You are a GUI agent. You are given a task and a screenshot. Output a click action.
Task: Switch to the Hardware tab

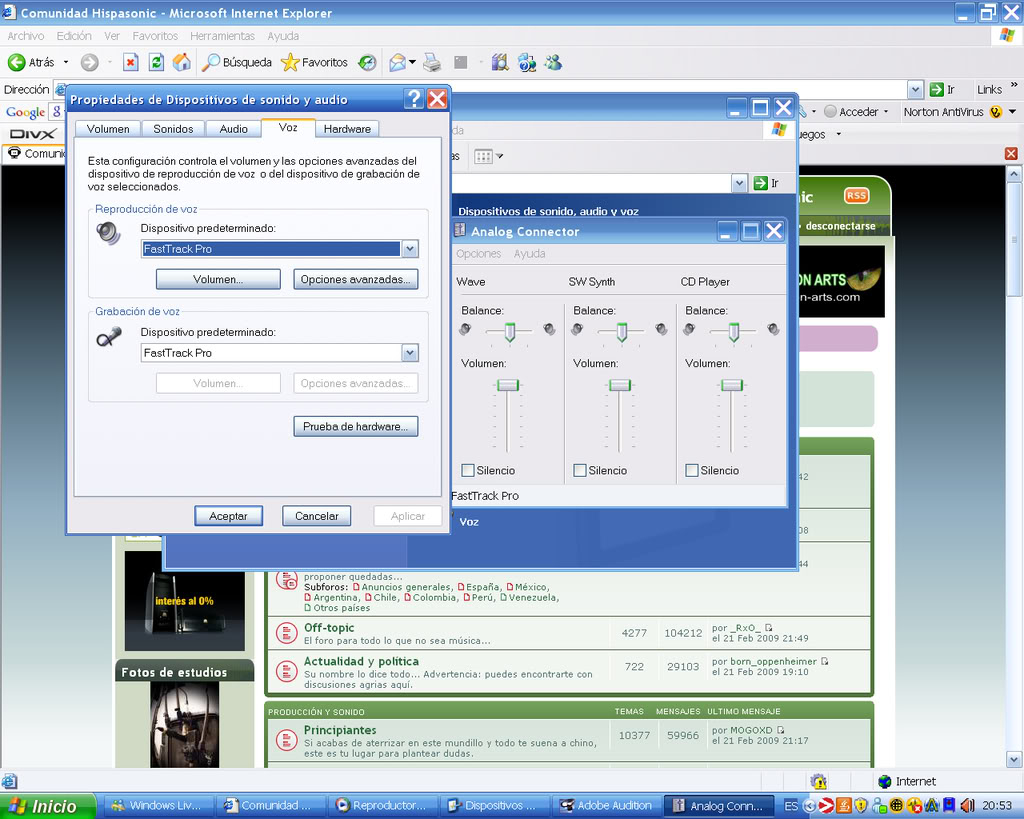tap(347, 129)
